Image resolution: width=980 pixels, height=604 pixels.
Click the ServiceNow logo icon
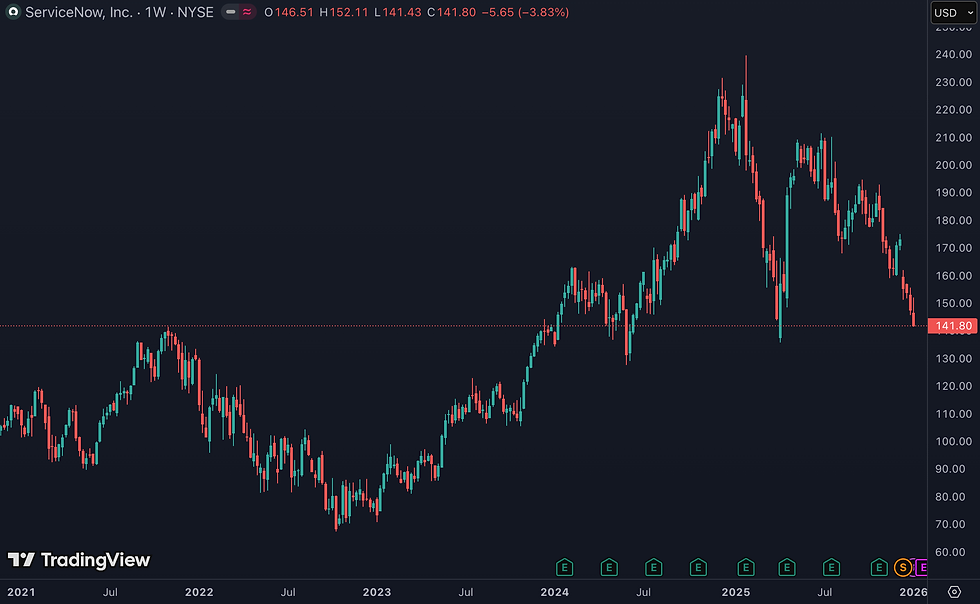coord(12,12)
